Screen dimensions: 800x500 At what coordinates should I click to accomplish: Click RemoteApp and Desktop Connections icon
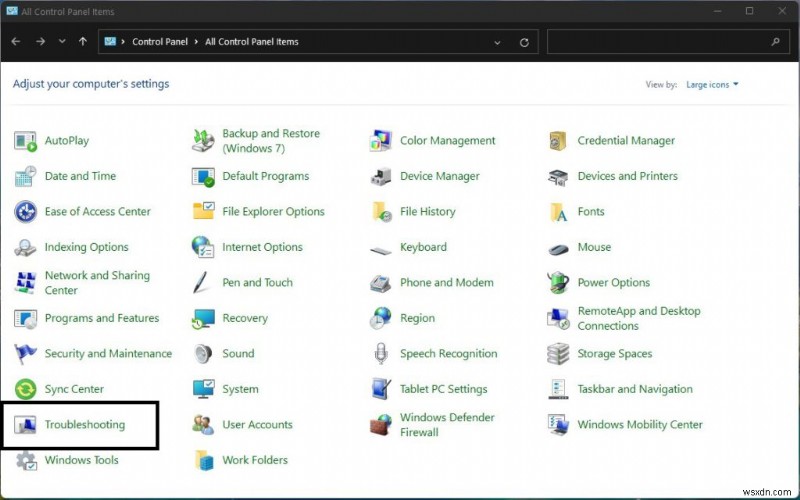pyautogui.click(x=558, y=318)
